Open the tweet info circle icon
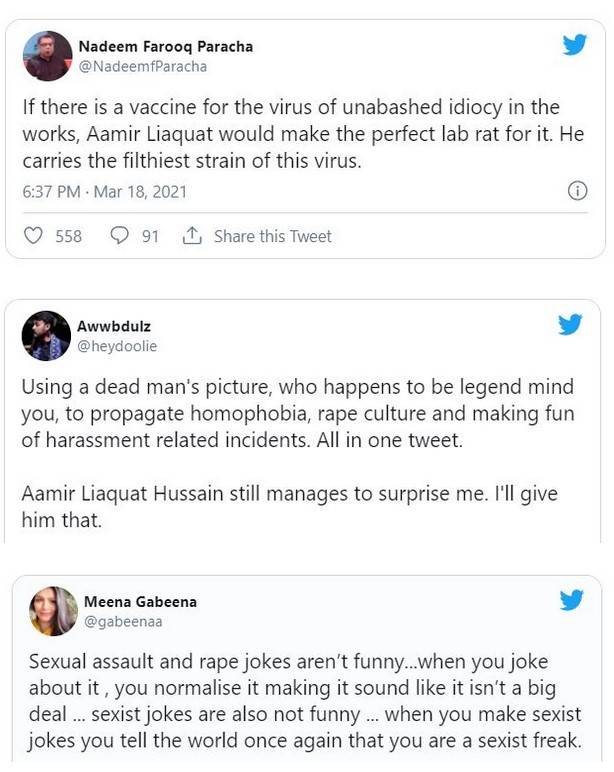This screenshot has height=772, width=614. tap(578, 191)
